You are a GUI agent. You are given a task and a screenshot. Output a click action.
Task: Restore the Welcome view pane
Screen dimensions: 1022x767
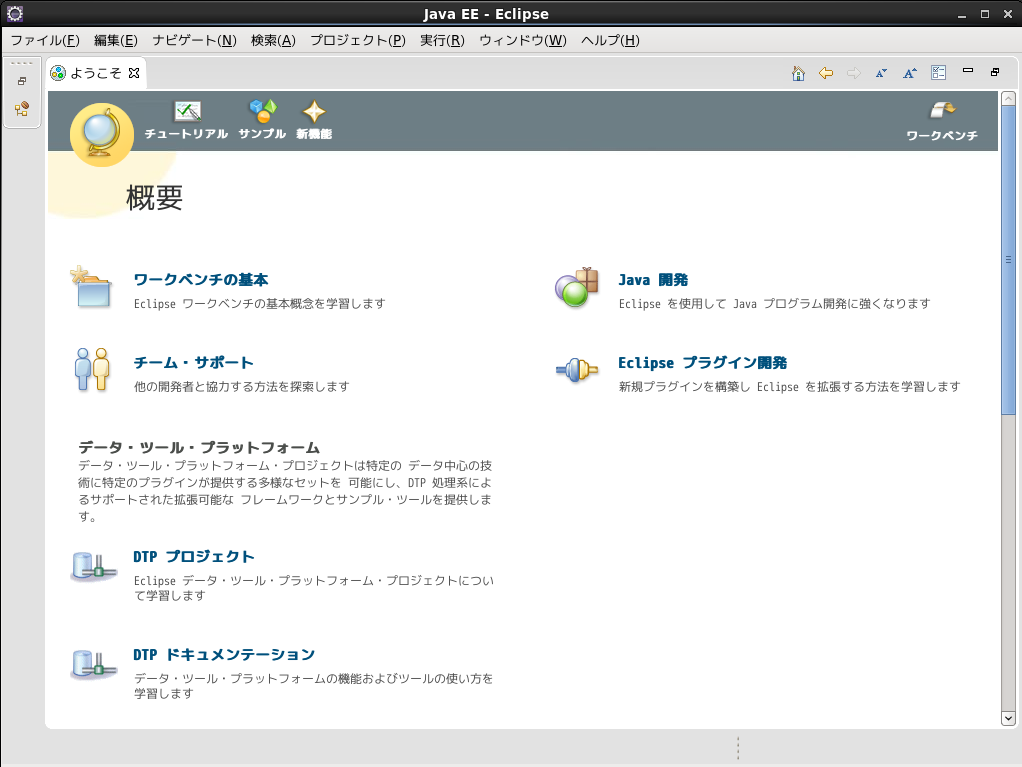(x=995, y=72)
